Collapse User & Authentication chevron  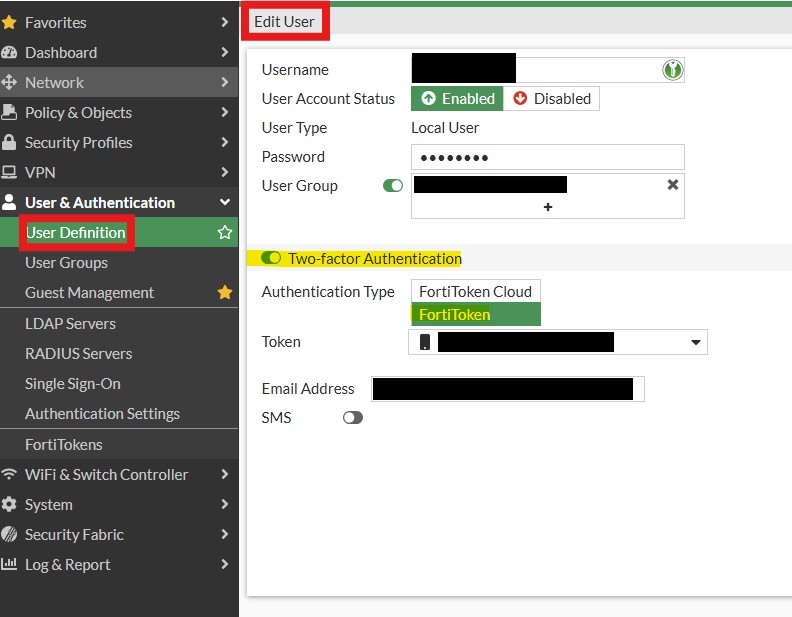tap(225, 202)
